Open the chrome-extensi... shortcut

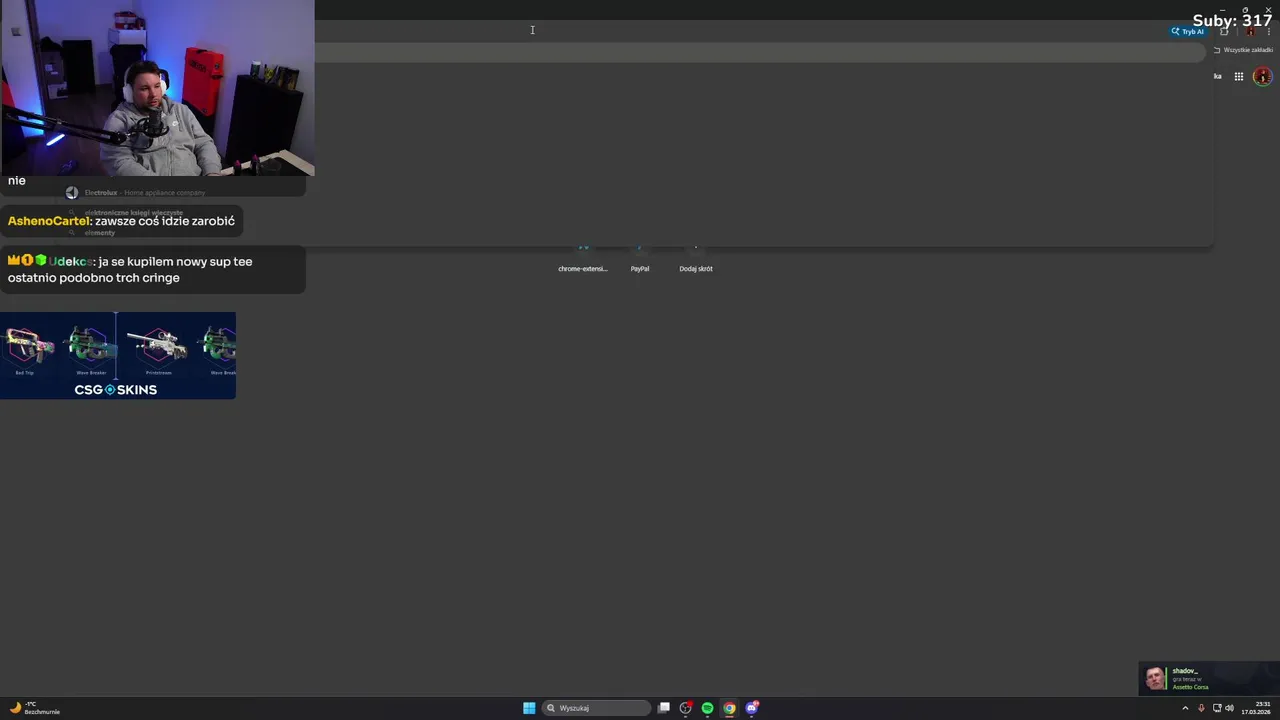[583, 258]
